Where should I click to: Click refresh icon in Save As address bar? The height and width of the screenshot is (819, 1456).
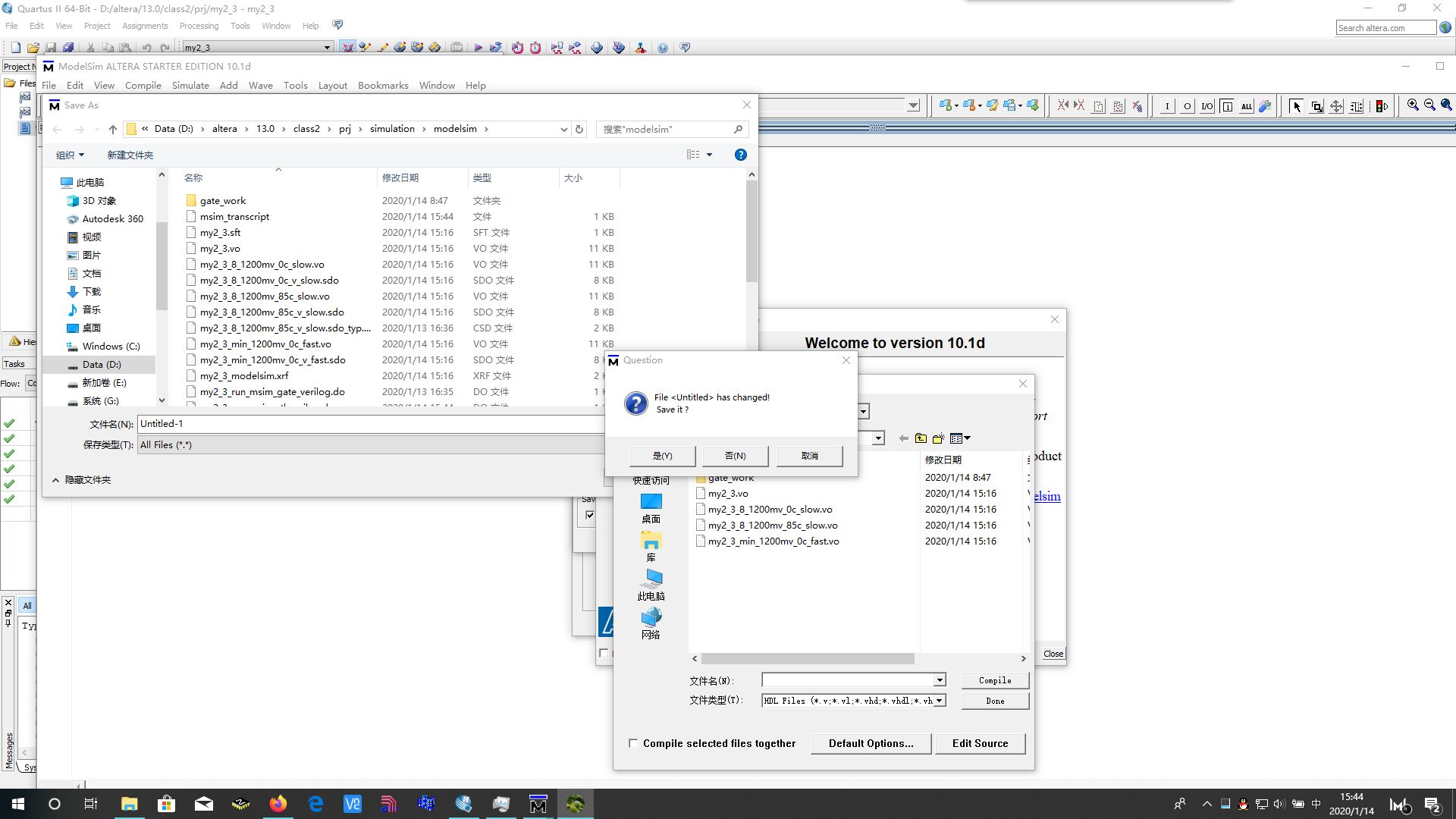pyautogui.click(x=579, y=129)
